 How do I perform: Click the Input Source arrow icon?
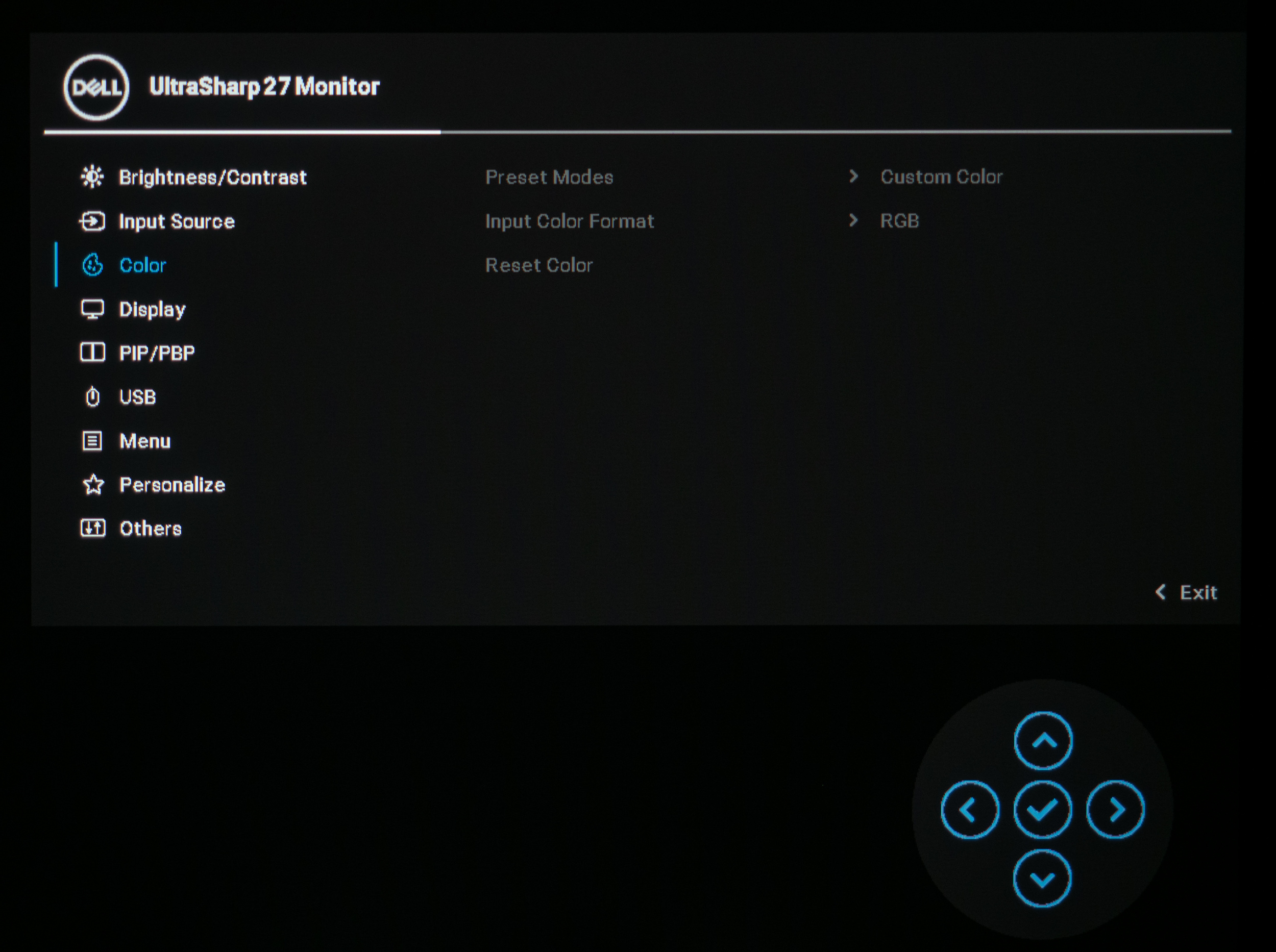92,221
